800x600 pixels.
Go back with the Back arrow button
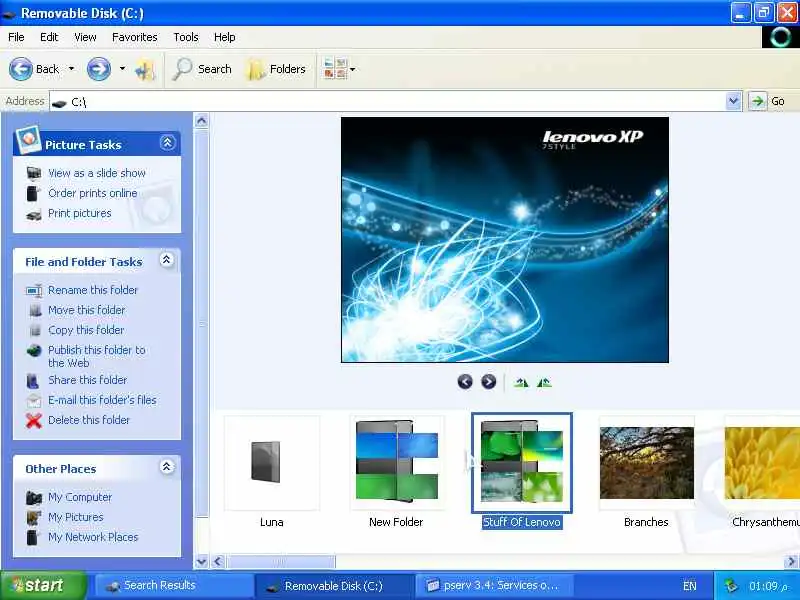pyautogui.click(x=34, y=69)
